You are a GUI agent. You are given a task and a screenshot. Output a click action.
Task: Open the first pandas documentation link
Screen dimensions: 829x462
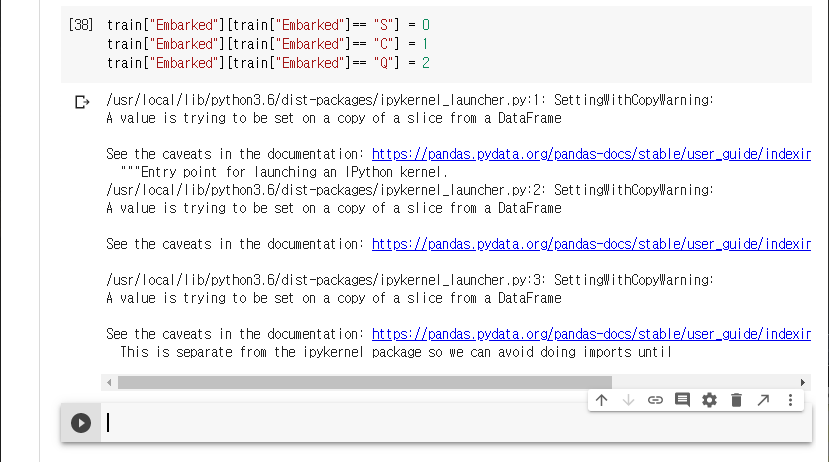(590, 155)
